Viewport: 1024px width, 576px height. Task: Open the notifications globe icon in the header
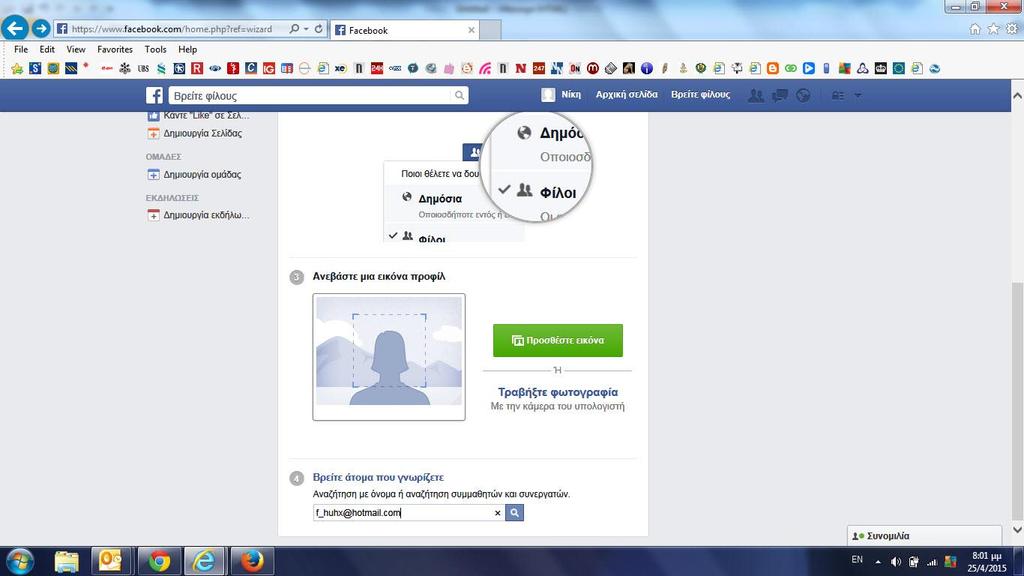coord(803,95)
